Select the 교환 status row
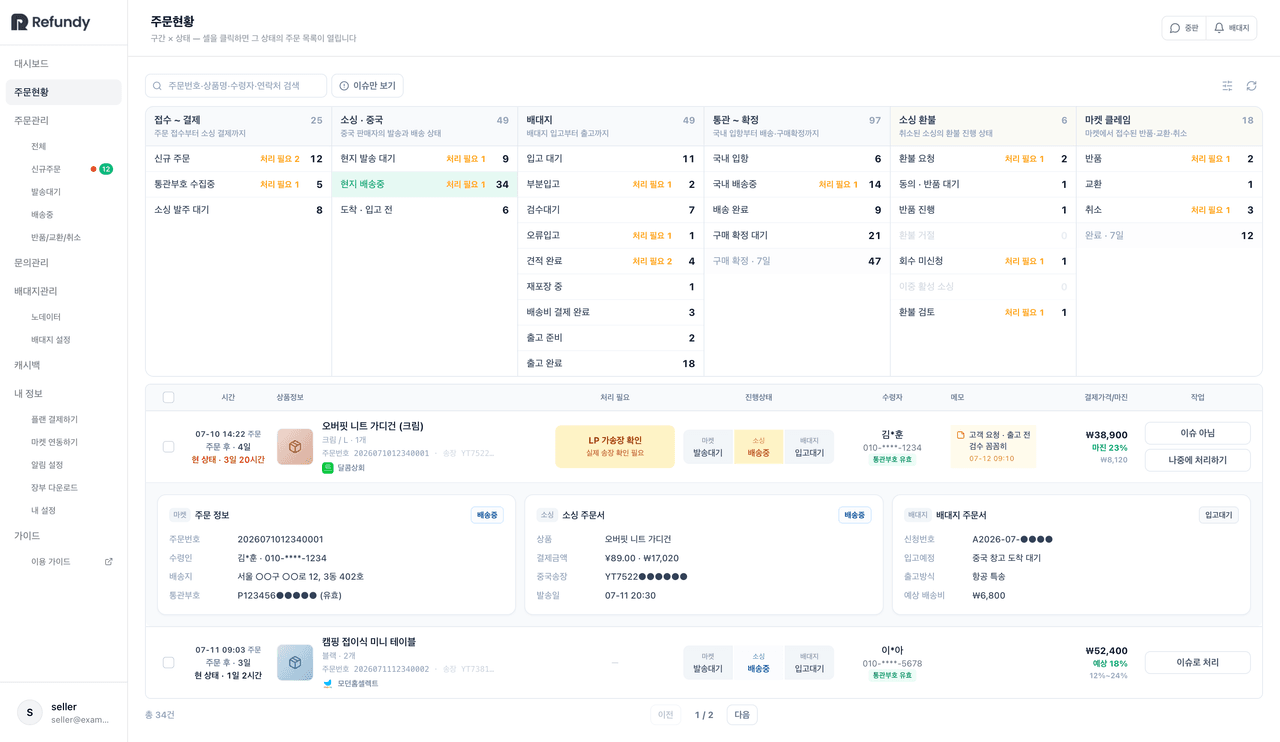 (1169, 184)
